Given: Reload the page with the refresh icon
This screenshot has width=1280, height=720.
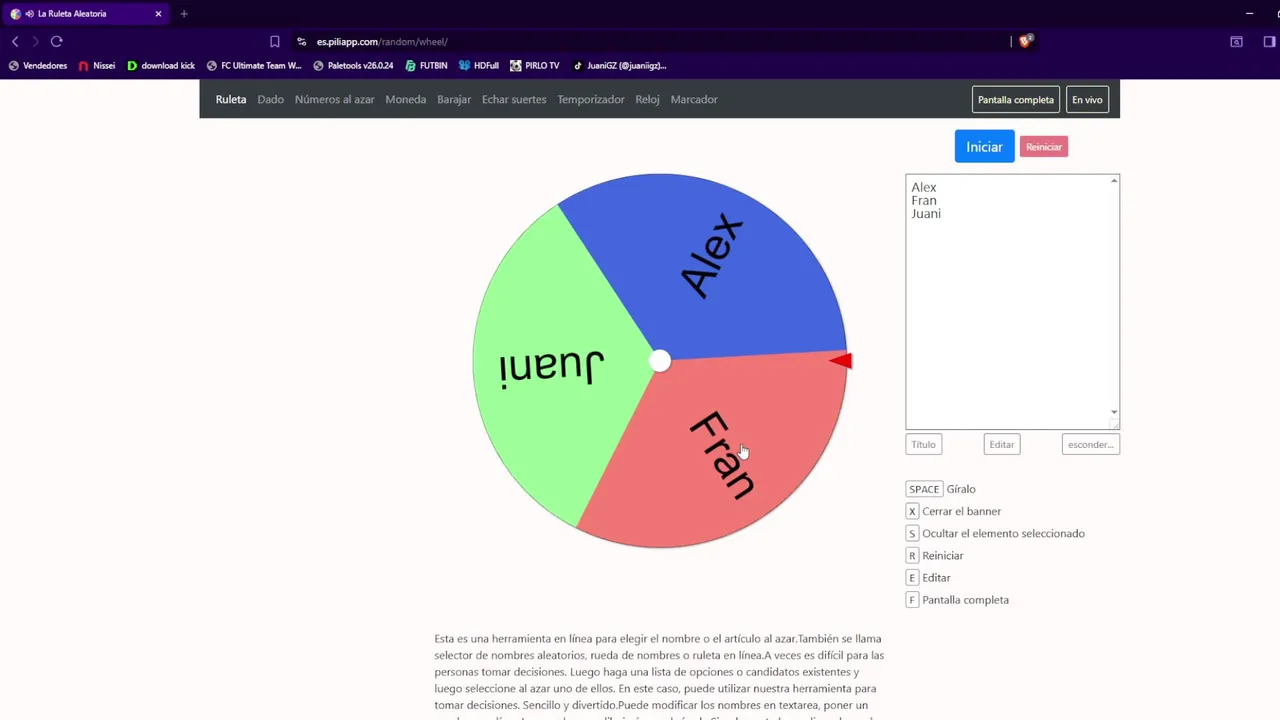Looking at the screenshot, I should 56,41.
